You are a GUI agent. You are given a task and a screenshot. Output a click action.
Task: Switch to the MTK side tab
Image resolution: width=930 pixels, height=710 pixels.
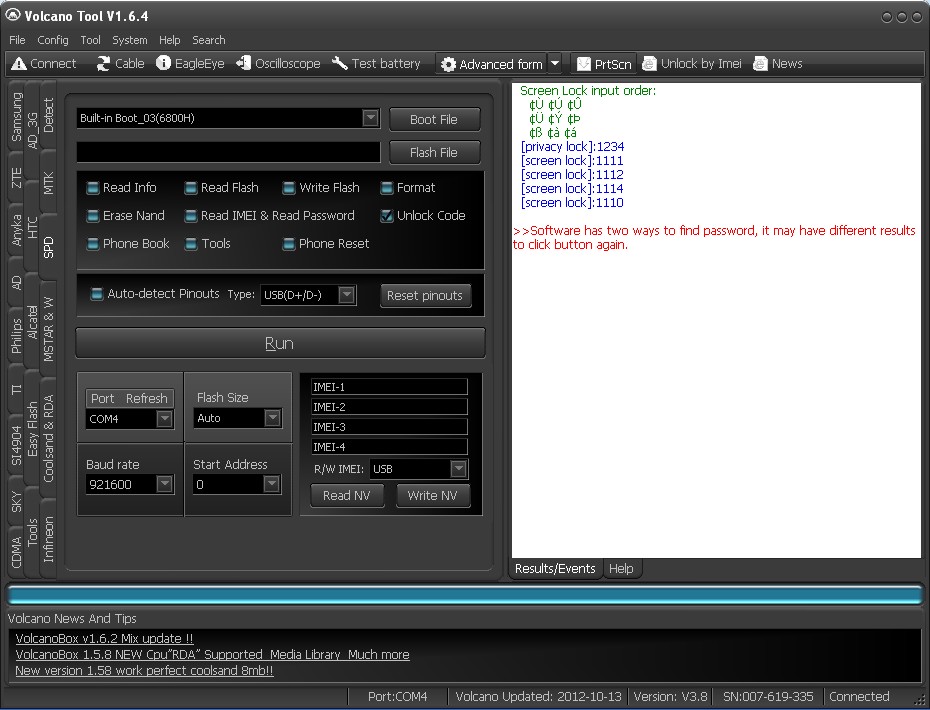[x=48, y=183]
